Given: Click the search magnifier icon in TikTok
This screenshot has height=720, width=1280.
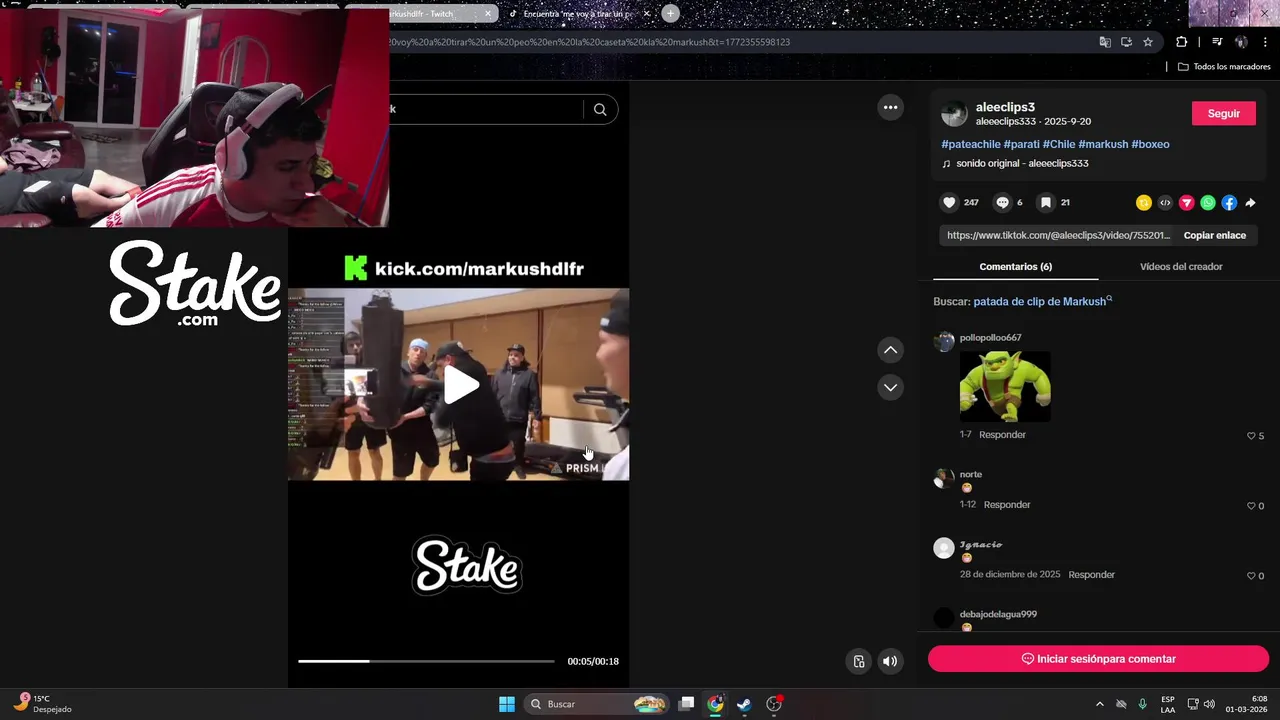Looking at the screenshot, I should (600, 109).
